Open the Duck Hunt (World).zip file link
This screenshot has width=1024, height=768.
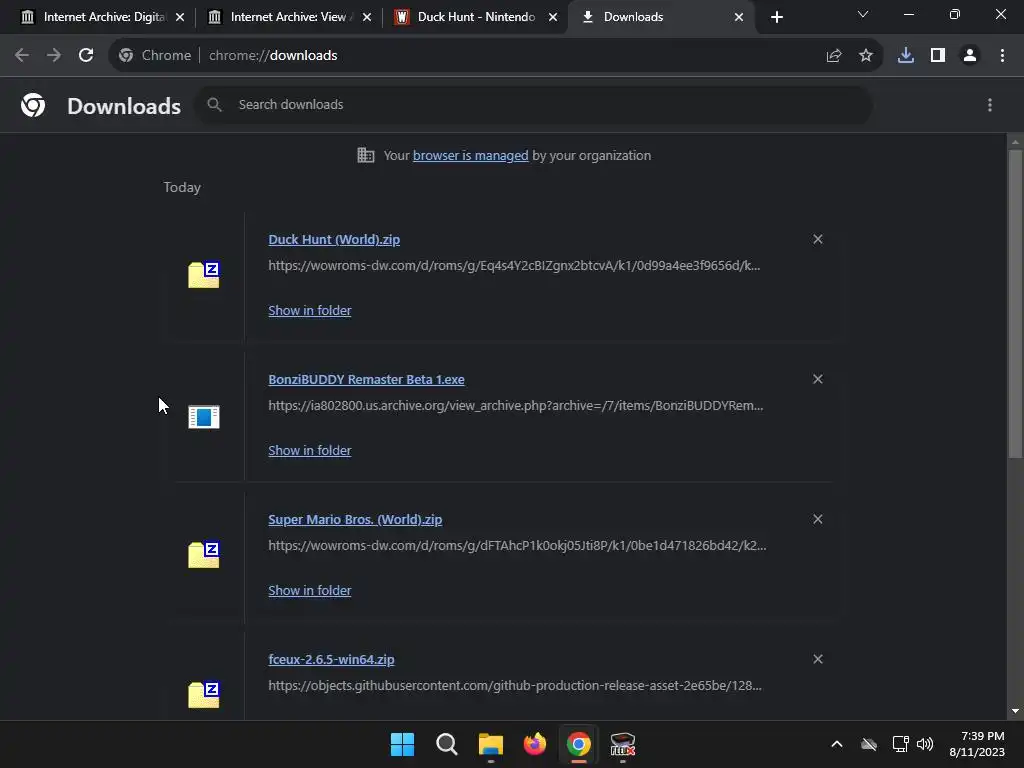(334, 240)
